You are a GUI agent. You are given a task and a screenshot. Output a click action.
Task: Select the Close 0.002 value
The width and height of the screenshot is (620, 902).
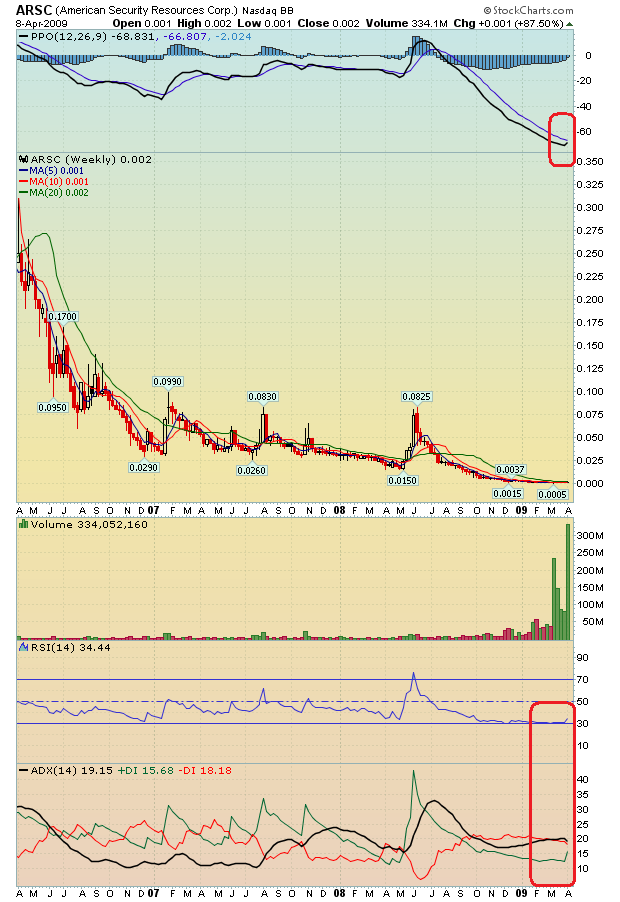coord(328,24)
